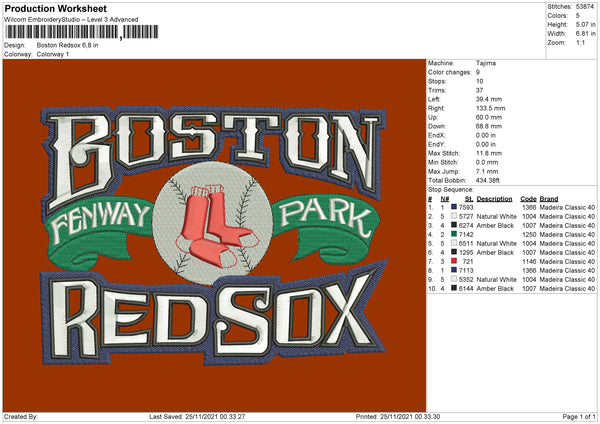
Task: Select the navy swatch beside 7113
Action: (x=454, y=270)
